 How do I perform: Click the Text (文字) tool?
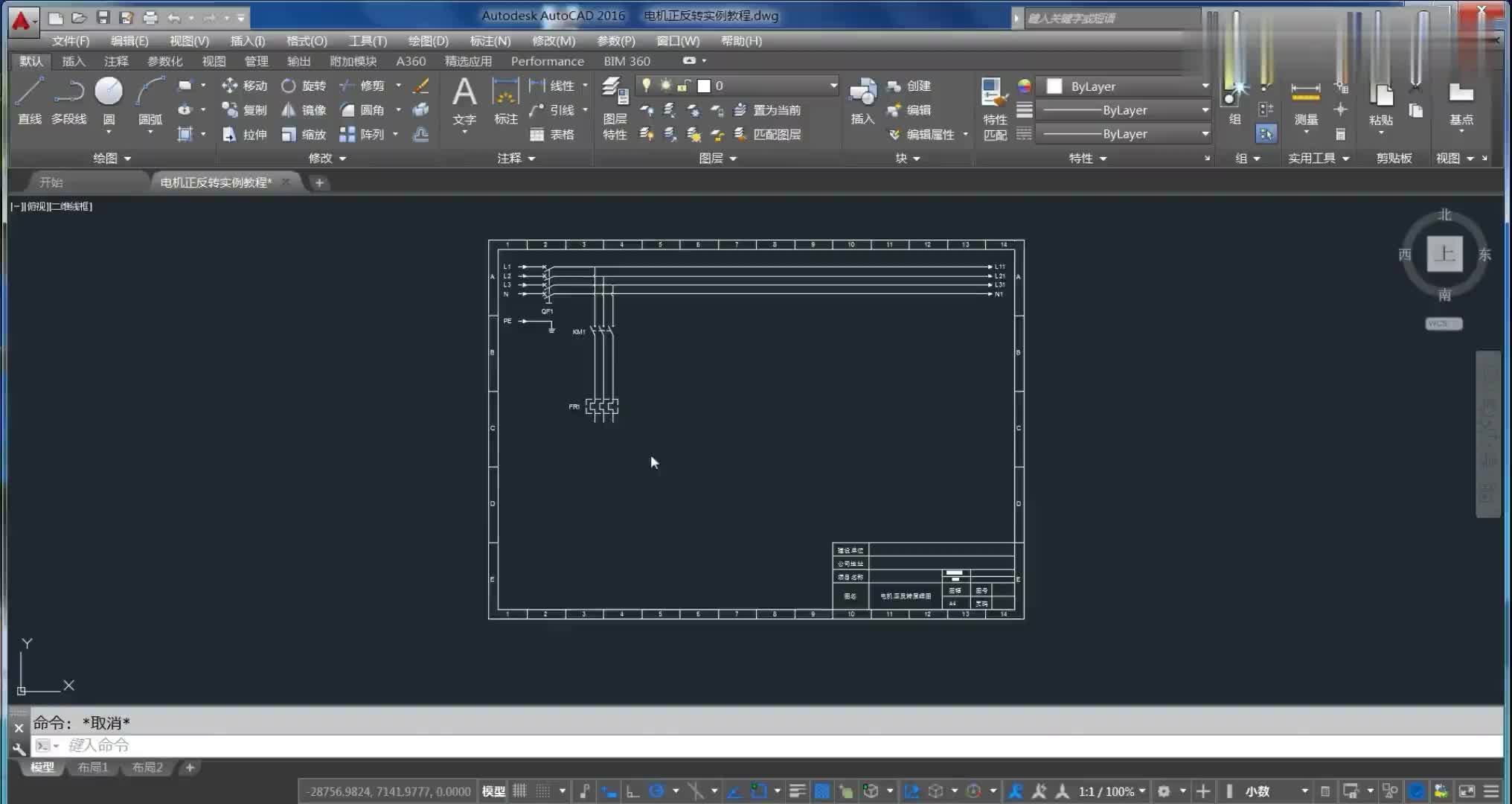pyautogui.click(x=464, y=100)
